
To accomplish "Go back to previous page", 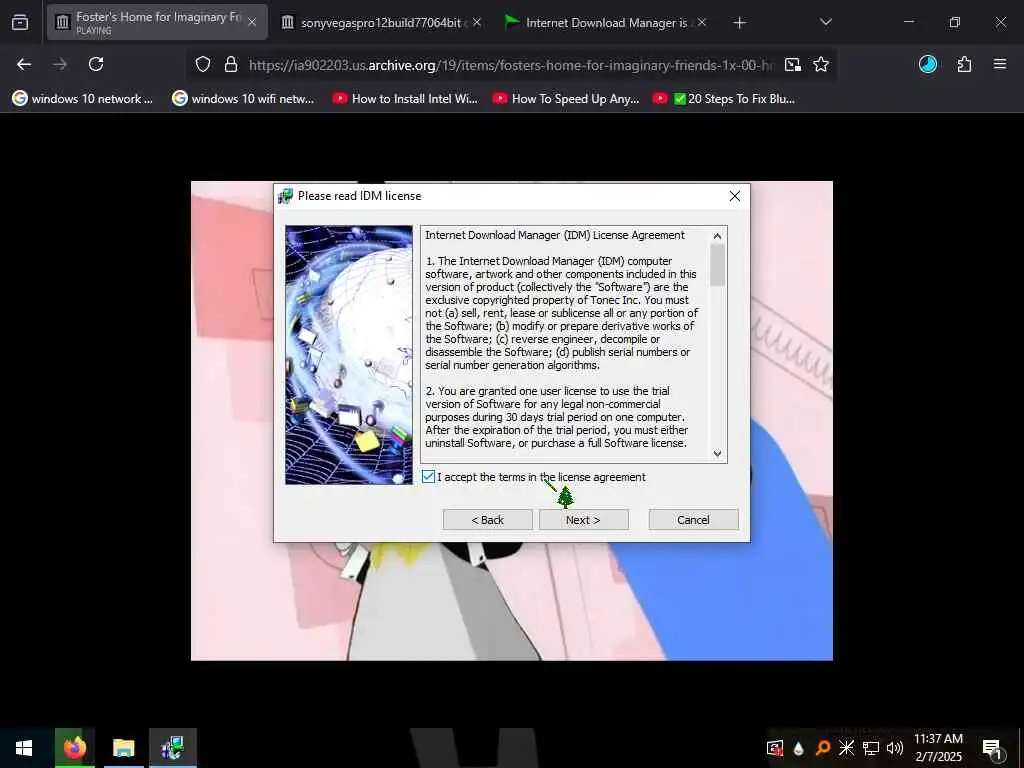I will click(24, 64).
